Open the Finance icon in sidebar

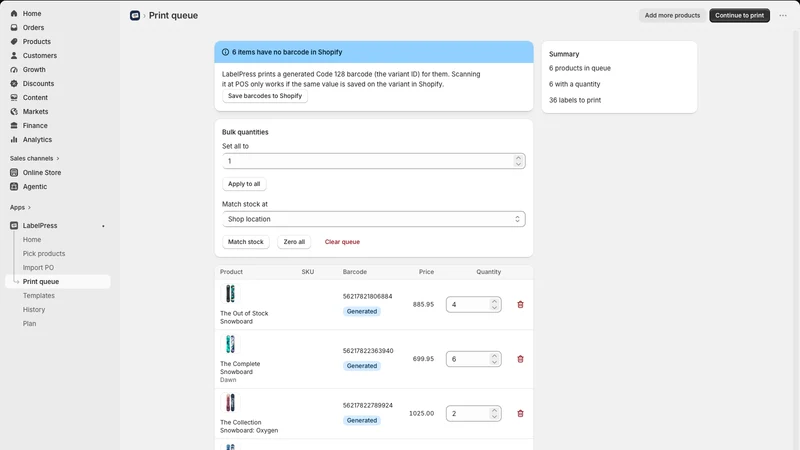click(x=14, y=126)
